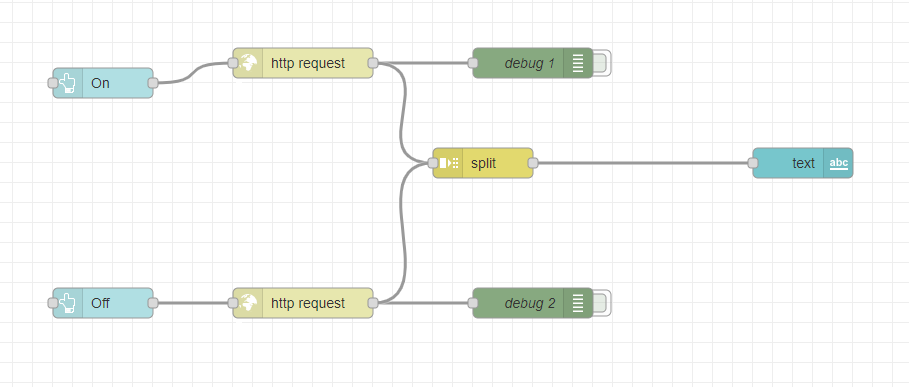Click input port of debug 1 node
909x387 pixels.
pyautogui.click(x=472, y=63)
